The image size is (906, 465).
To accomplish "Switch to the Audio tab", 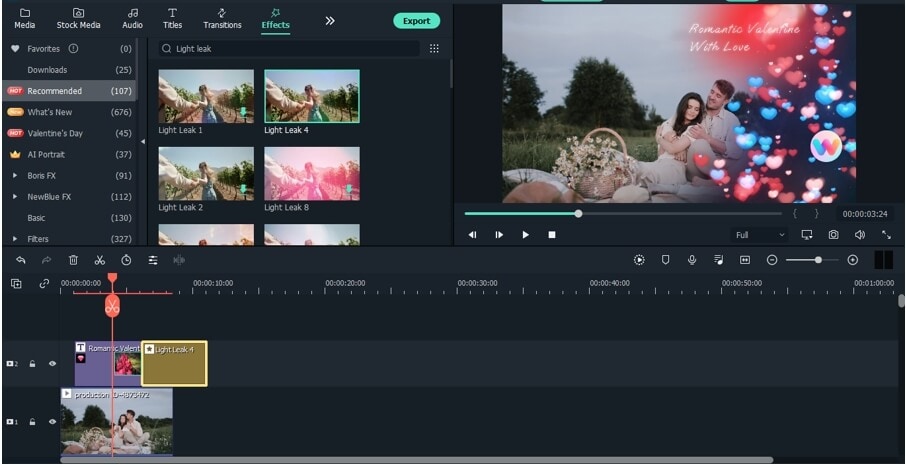I will 132,18.
